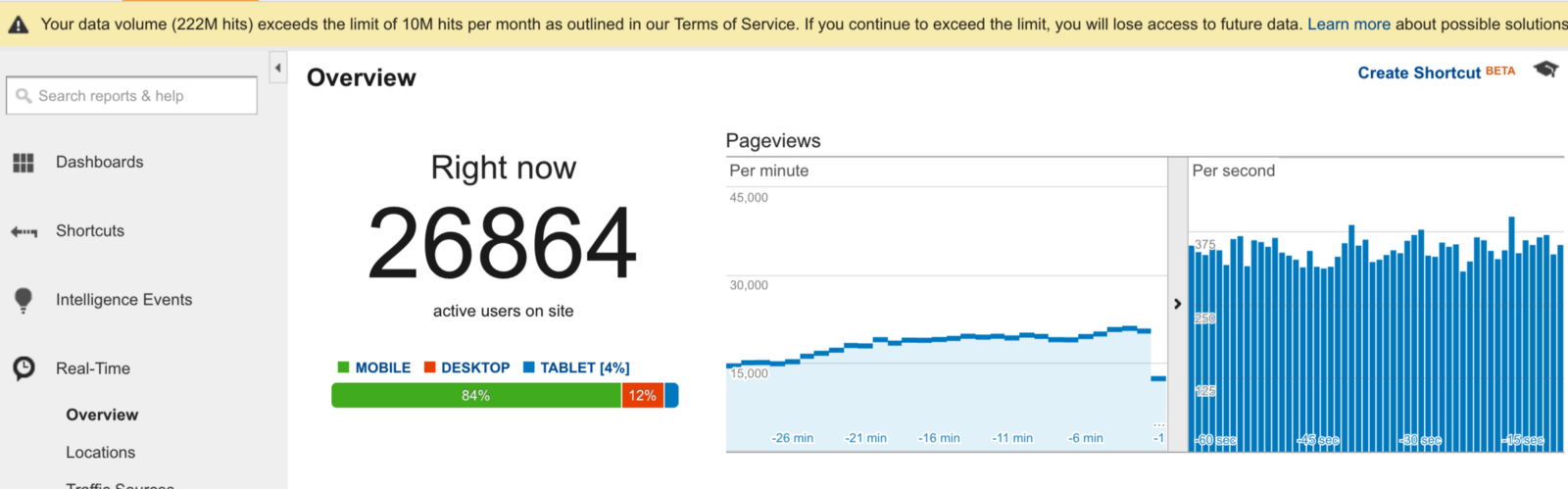Click the orange DESKTOP 12% segment

coord(642,396)
